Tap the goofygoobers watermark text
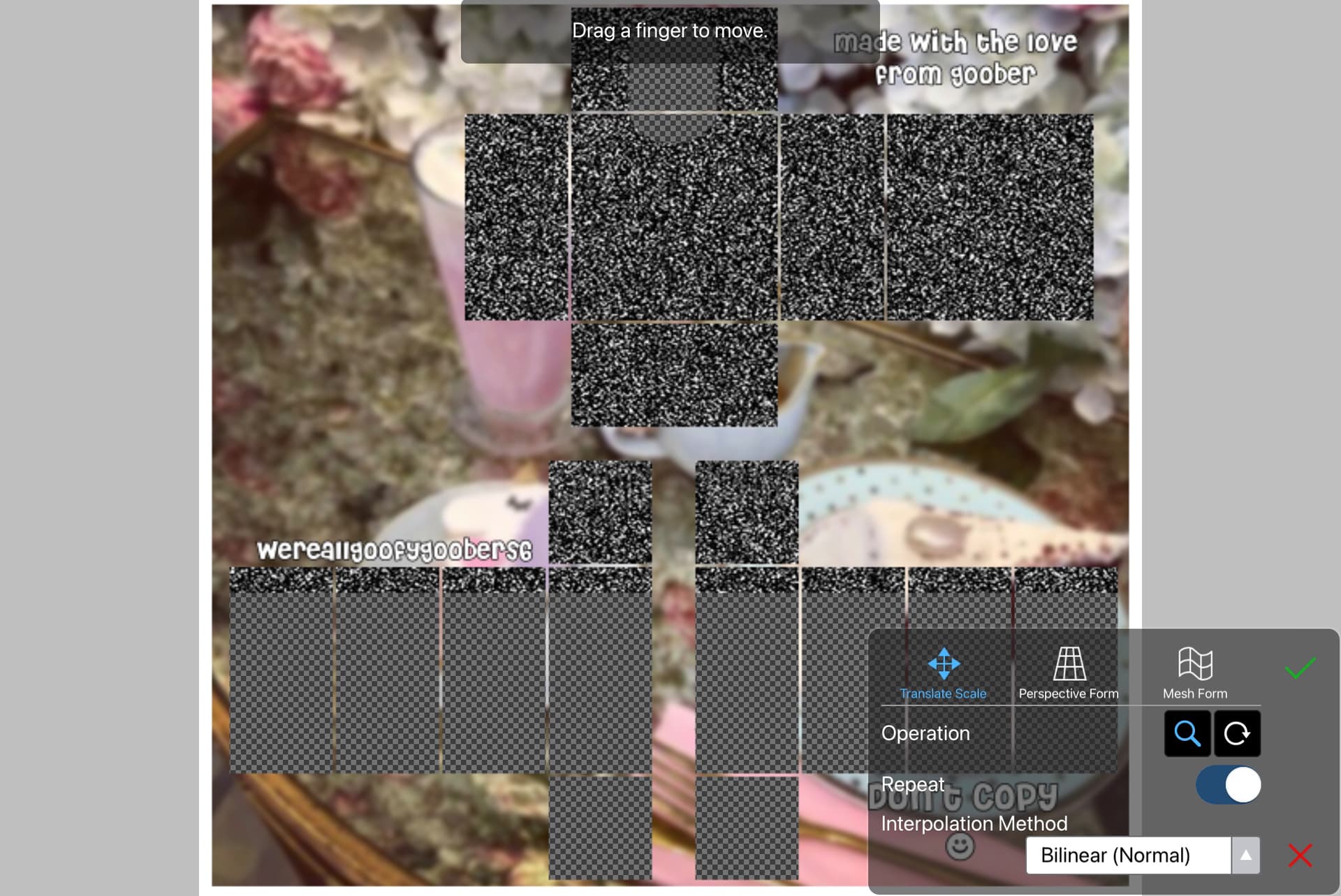 pos(394,550)
